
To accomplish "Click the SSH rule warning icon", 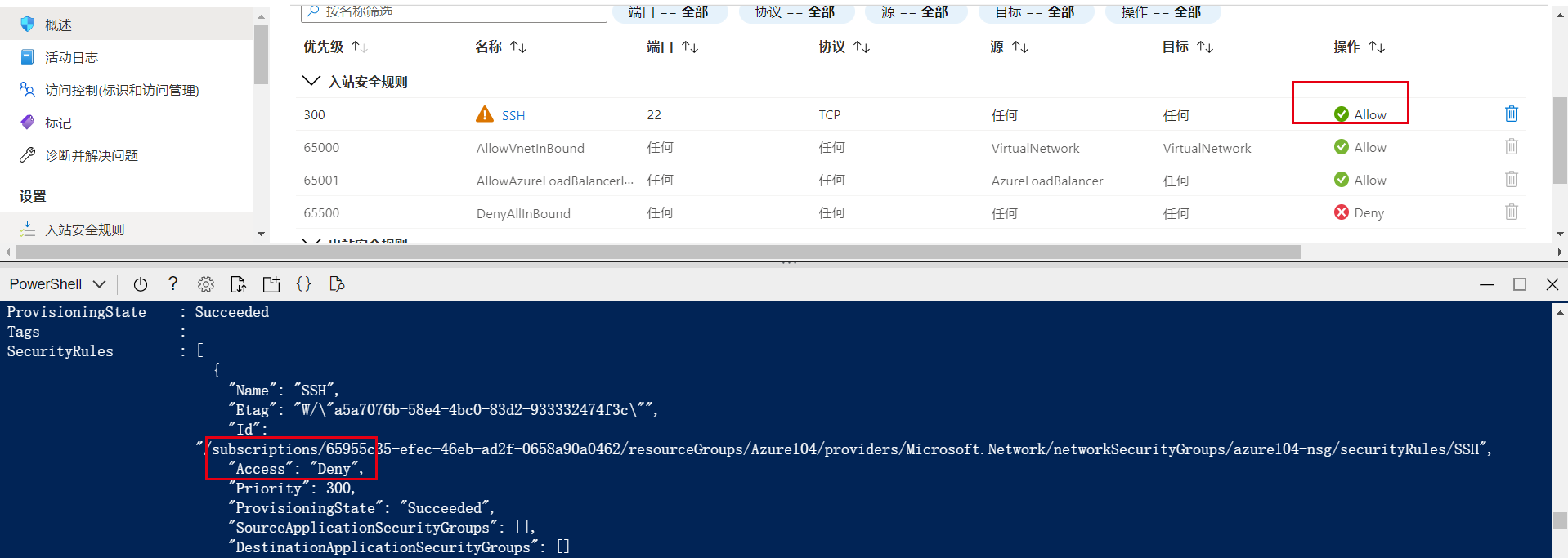I will (485, 114).
